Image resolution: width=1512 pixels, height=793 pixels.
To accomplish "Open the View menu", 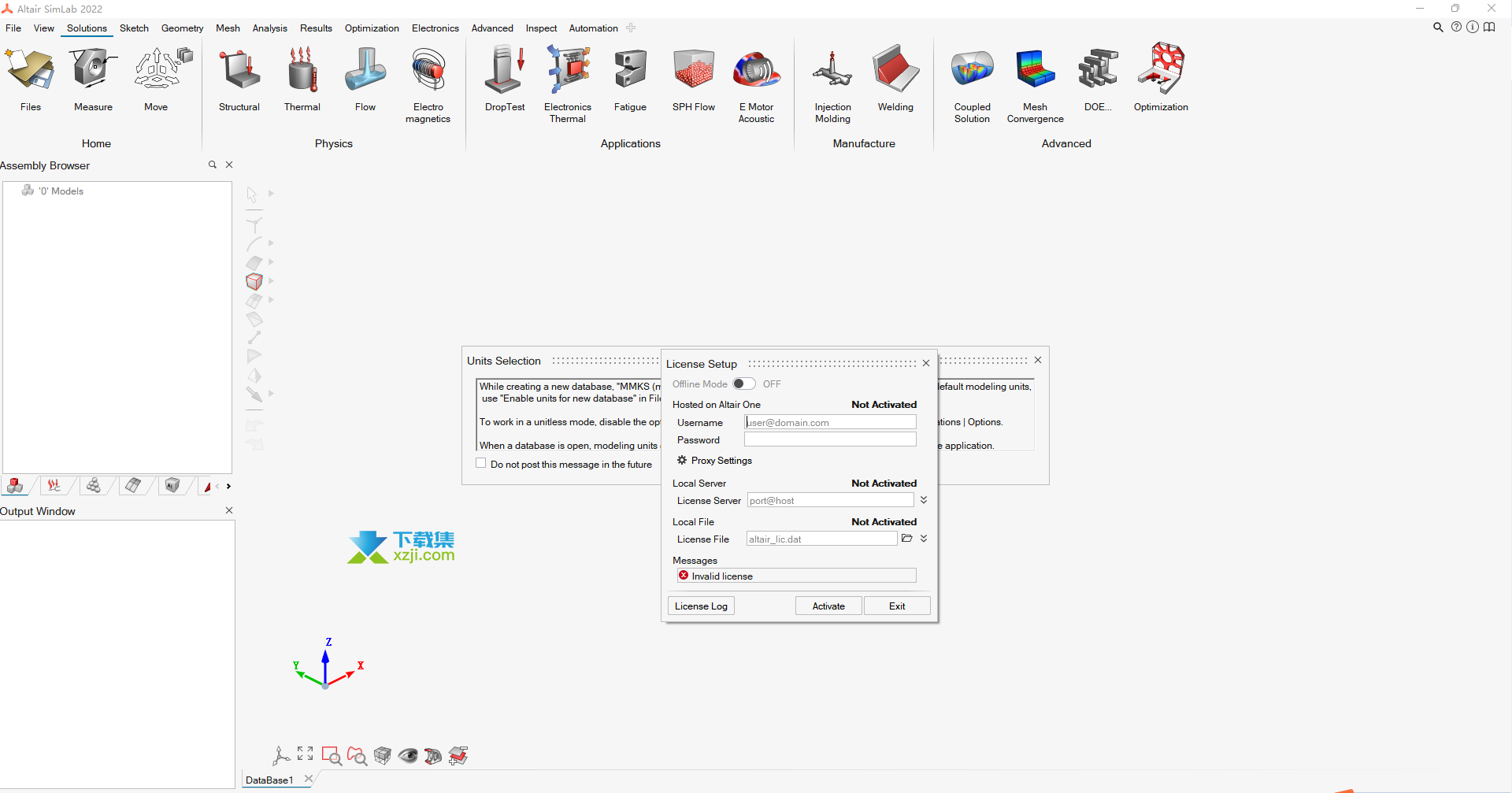I will coord(44,28).
